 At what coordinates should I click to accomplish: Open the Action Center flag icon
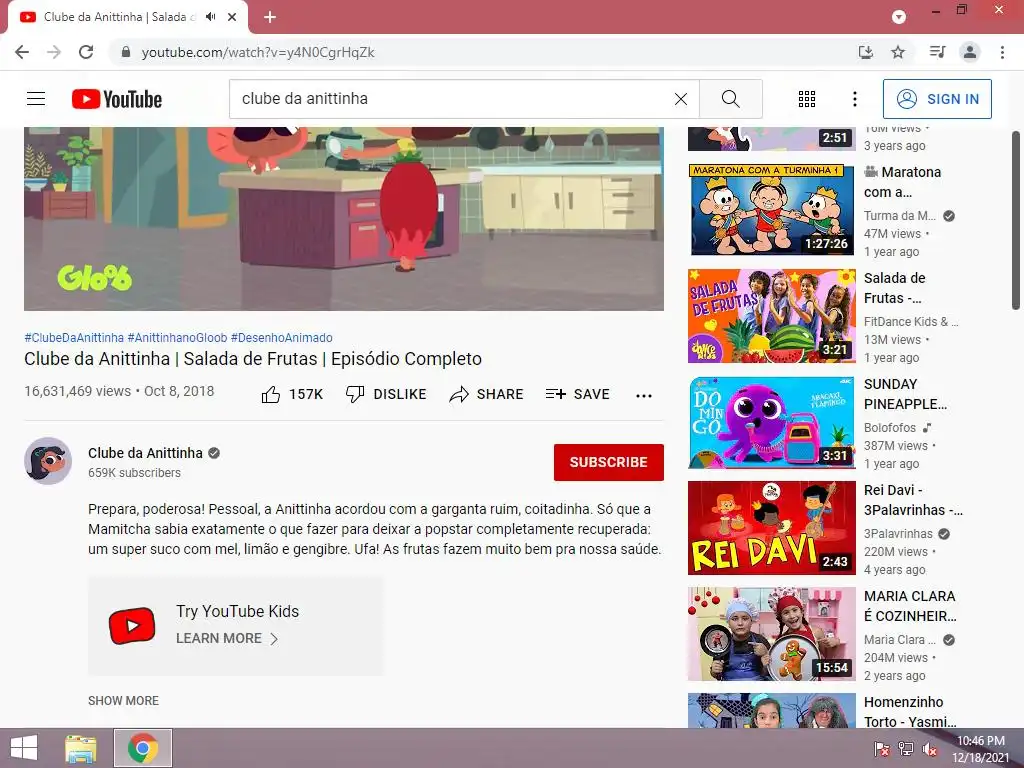[881, 749]
